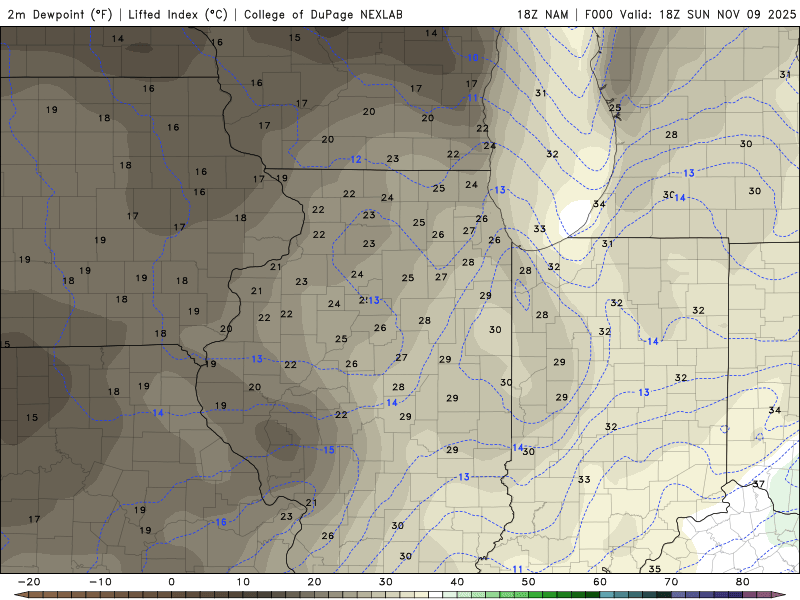
Task: Click the '80' label on the color scale
Action: tap(743, 582)
